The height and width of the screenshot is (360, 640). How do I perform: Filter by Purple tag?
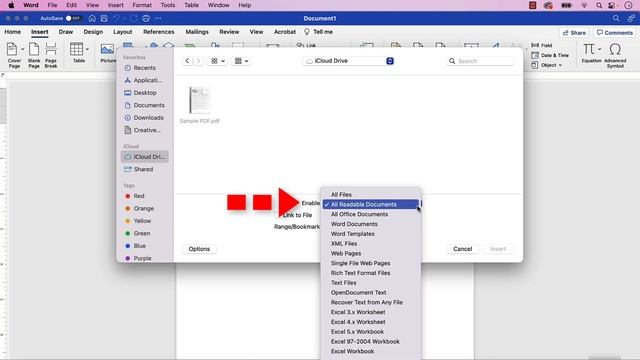click(x=138, y=258)
